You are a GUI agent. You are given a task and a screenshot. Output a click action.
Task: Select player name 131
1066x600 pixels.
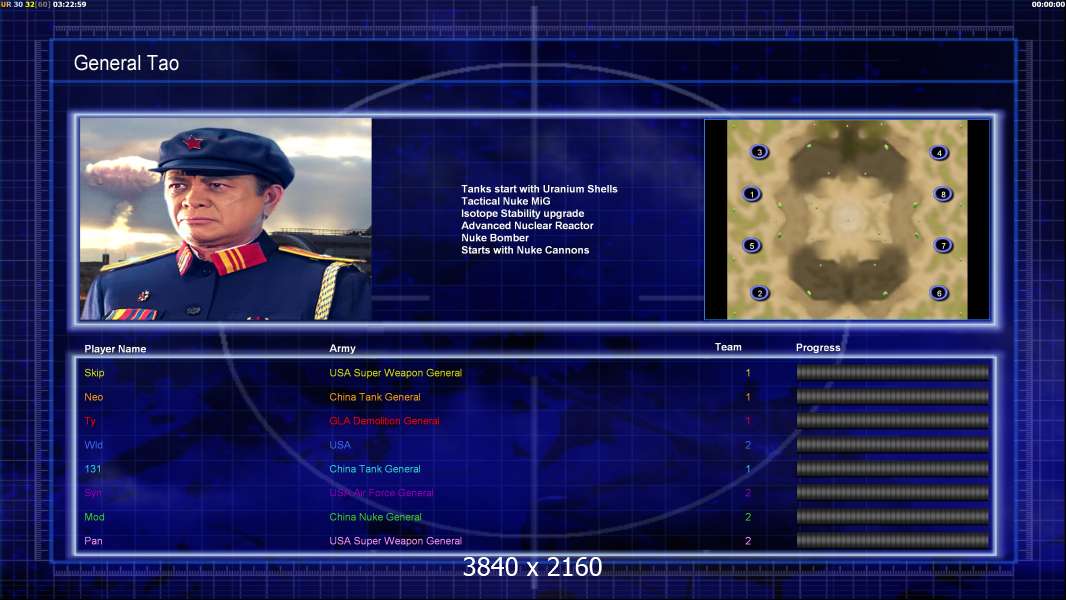coord(92,469)
